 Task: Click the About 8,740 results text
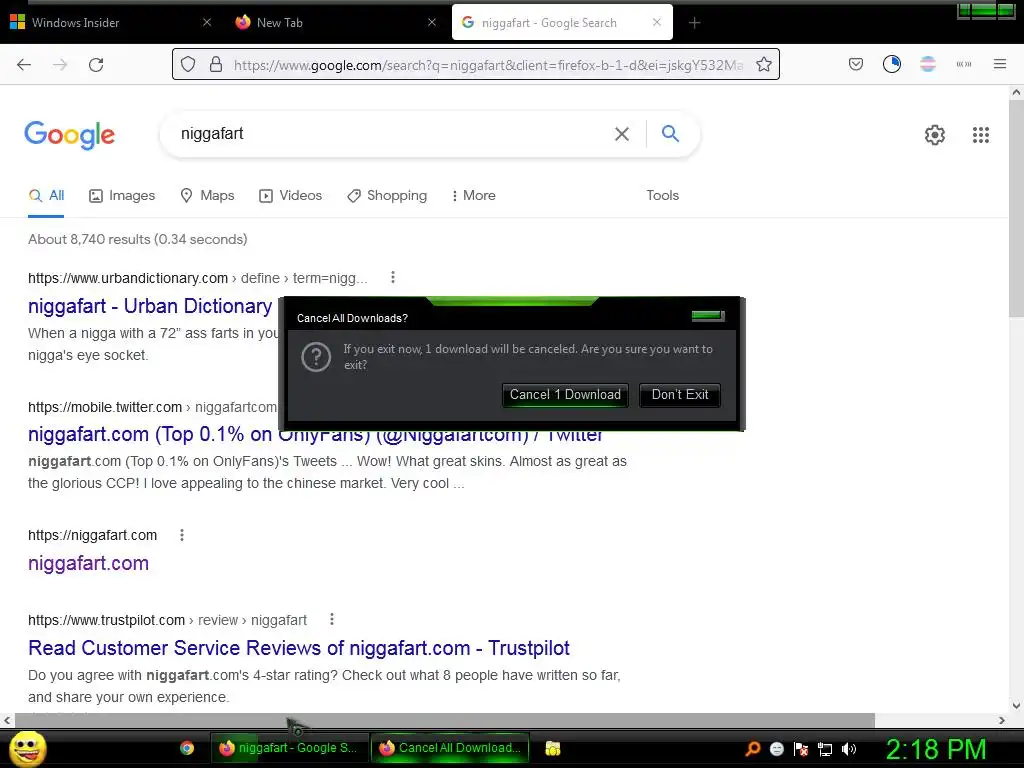point(138,239)
